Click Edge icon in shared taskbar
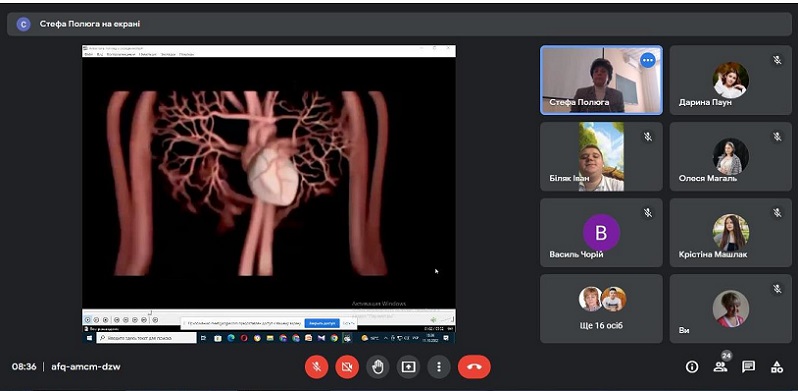This screenshot has width=798, height=391. click(x=231, y=338)
